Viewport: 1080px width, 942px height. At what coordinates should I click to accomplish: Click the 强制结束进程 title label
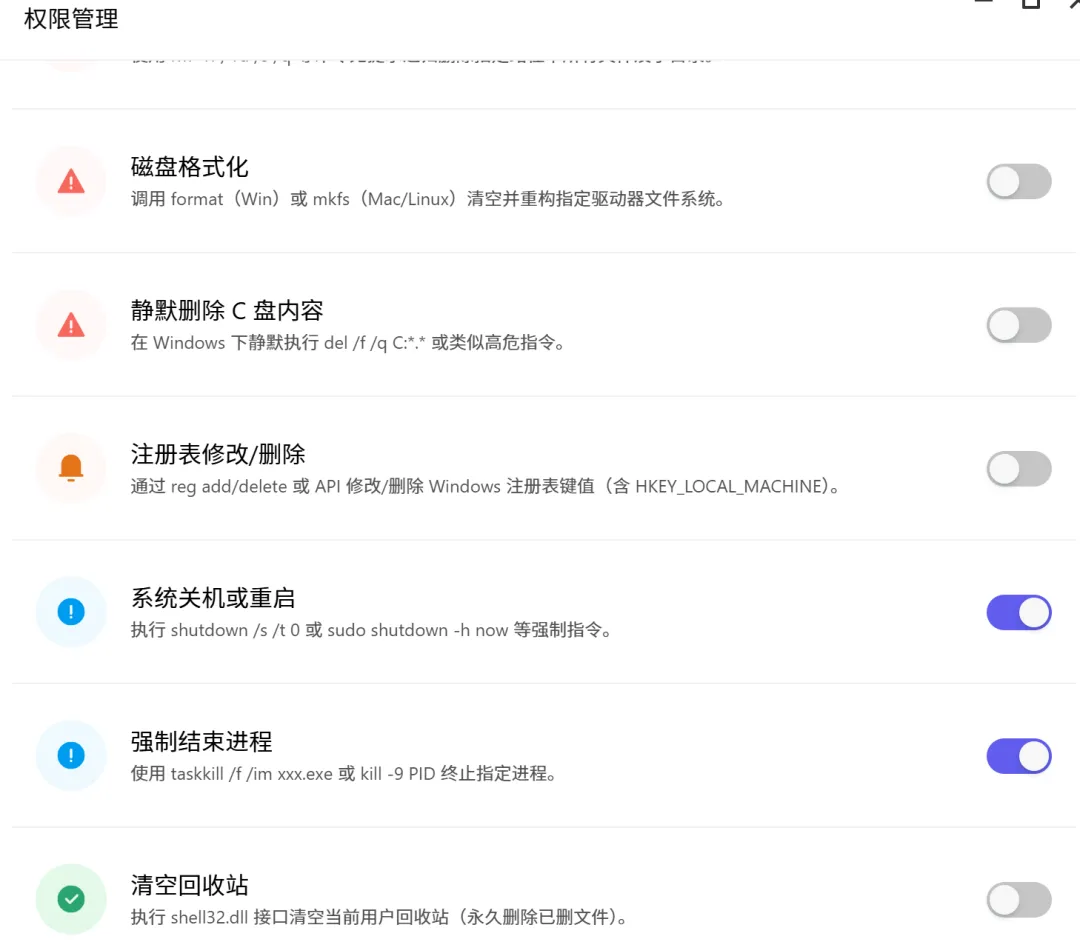pos(201,742)
